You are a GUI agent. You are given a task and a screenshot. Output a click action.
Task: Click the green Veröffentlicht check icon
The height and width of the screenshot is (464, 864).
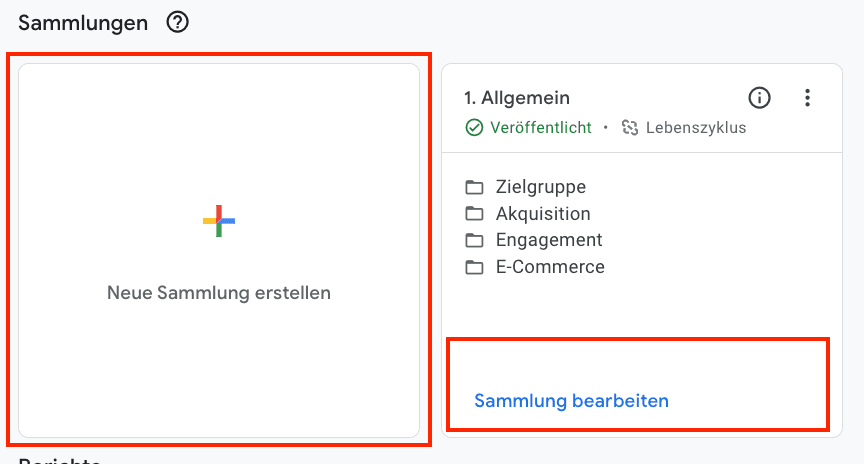point(474,127)
